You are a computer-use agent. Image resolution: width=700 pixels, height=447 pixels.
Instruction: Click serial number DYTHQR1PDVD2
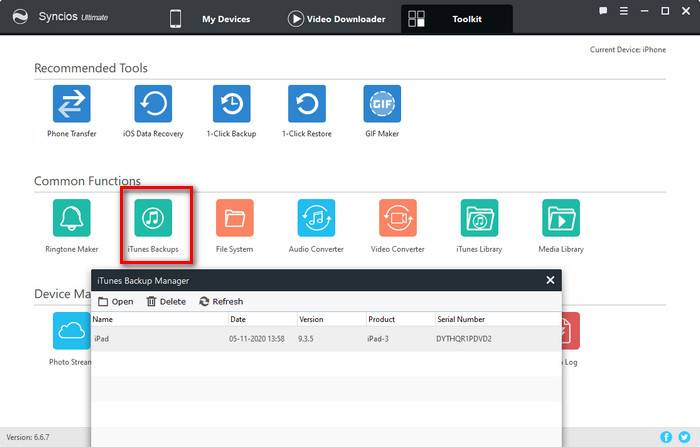pyautogui.click(x=464, y=339)
